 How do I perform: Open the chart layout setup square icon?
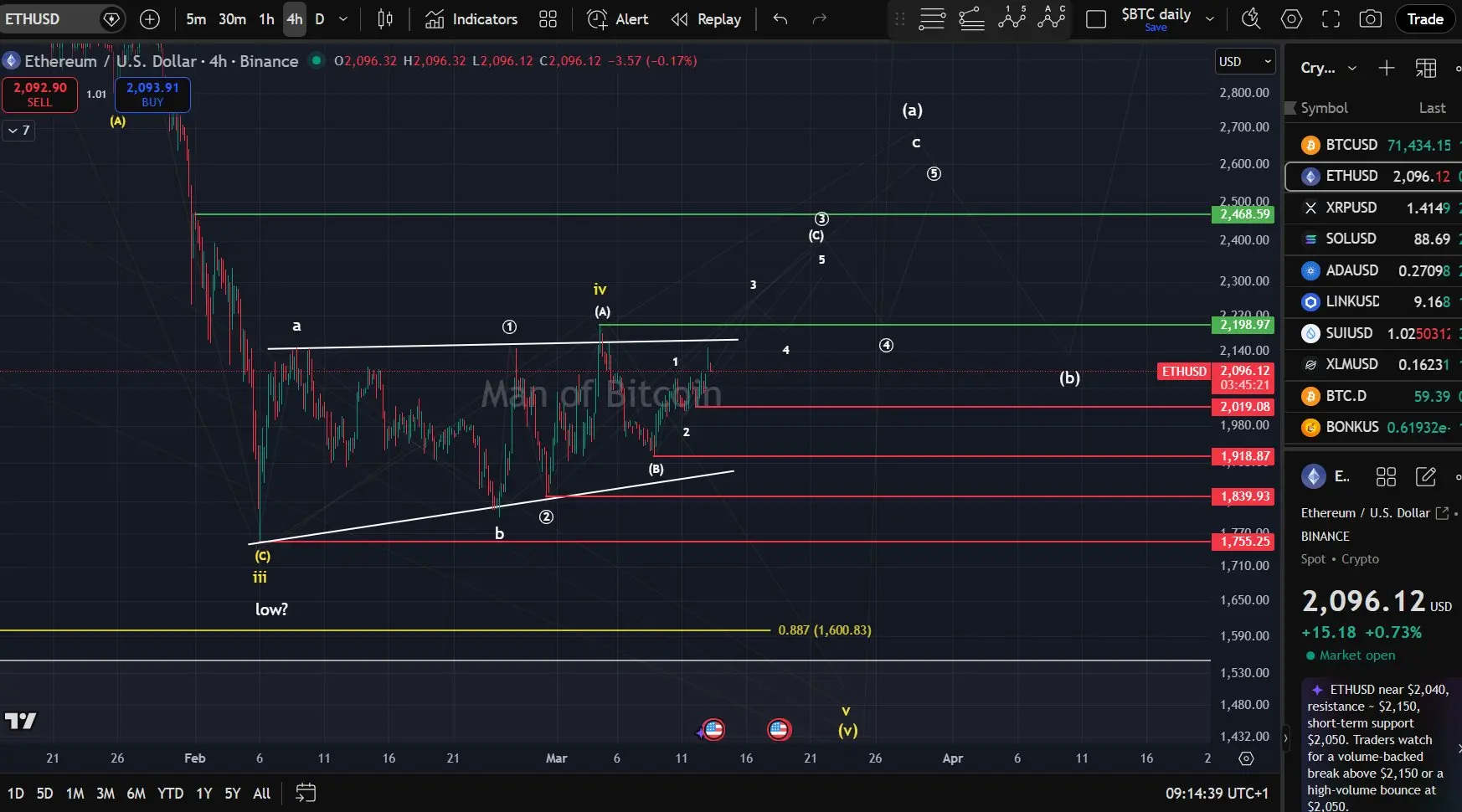point(1096,19)
